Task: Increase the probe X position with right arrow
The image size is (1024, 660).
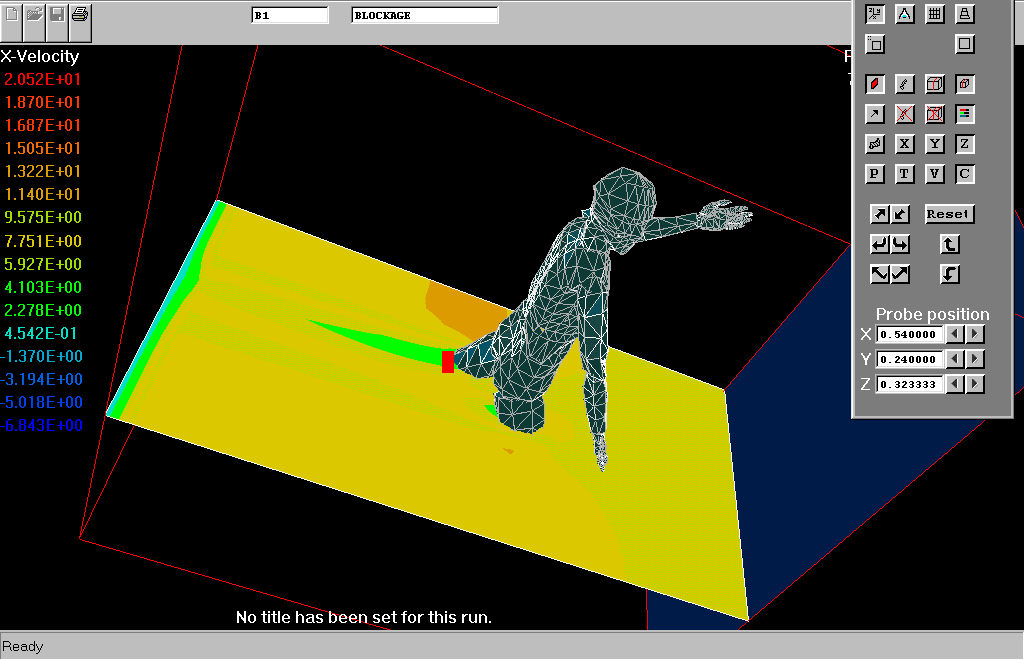Action: (975, 334)
